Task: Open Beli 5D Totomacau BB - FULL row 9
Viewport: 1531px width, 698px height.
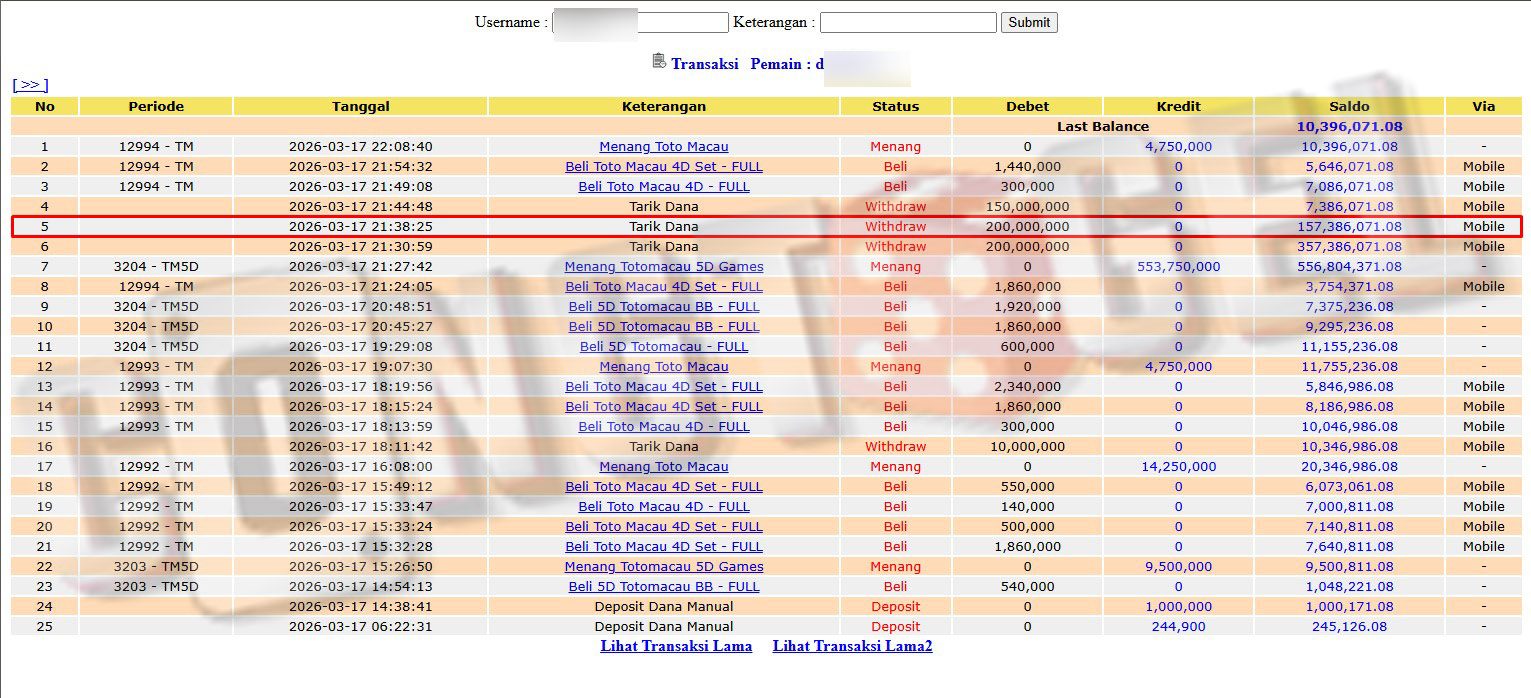Action: (664, 307)
